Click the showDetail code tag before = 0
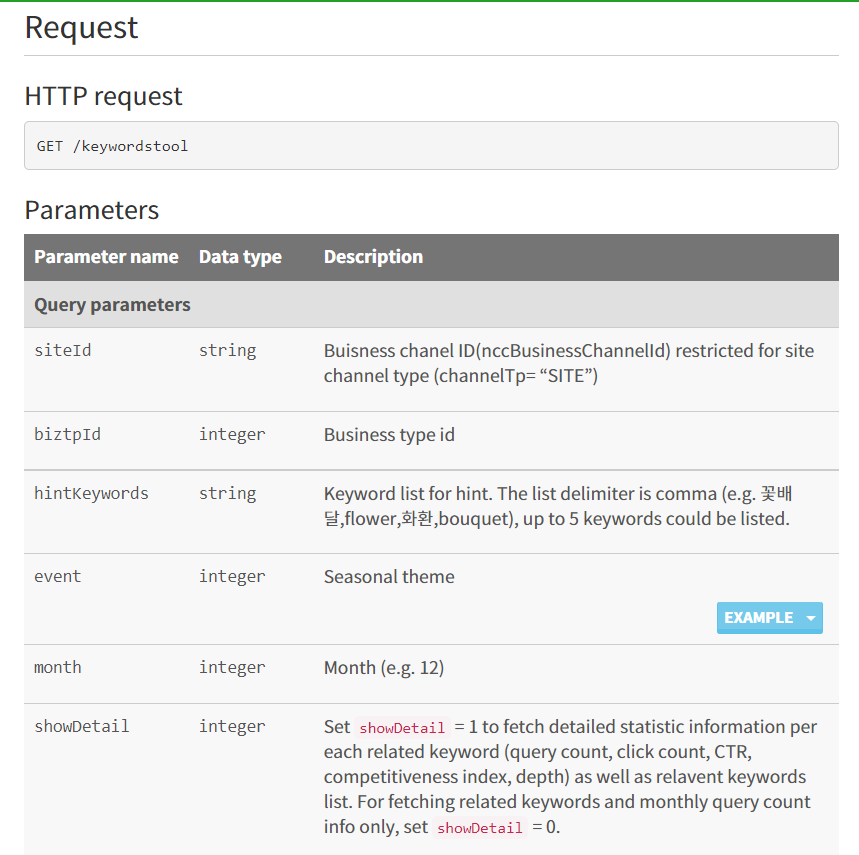 tap(480, 828)
